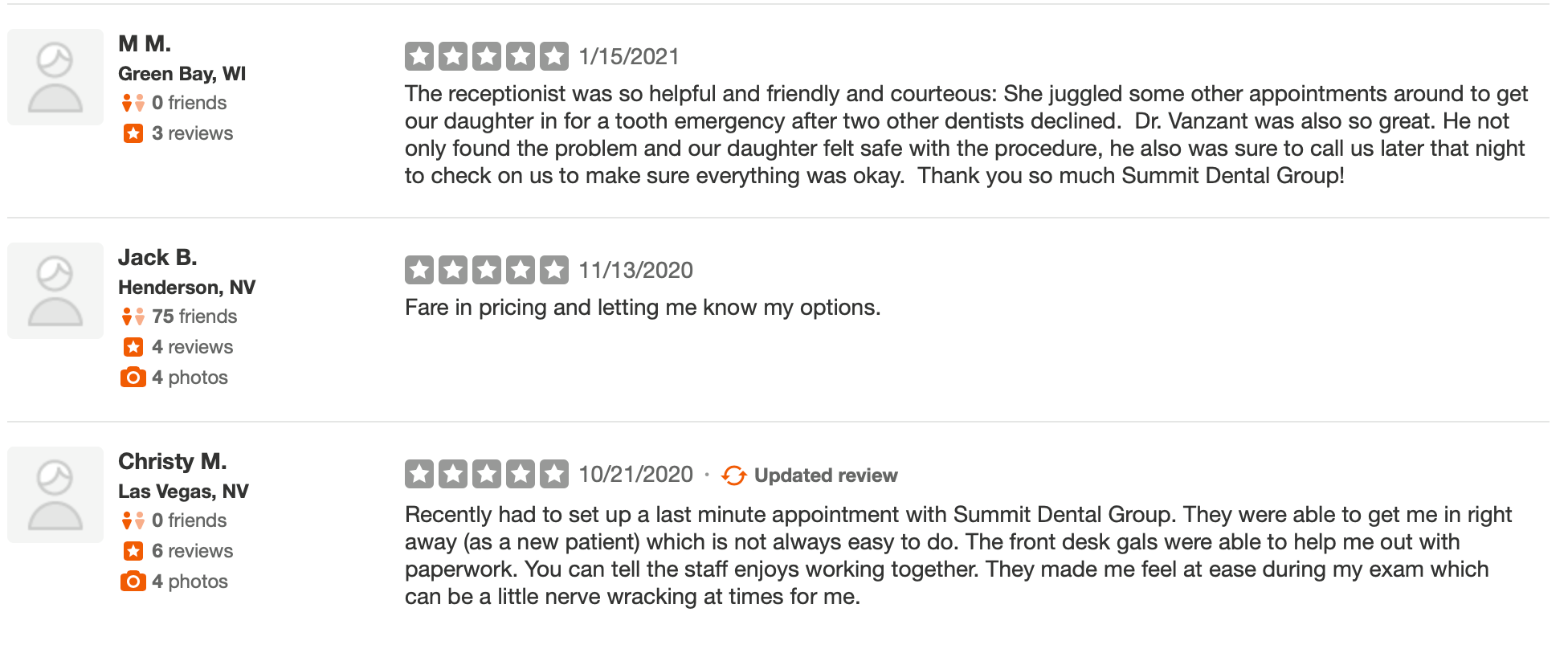Click M M.'s profile avatar
This screenshot has width=1568, height=649.
click(x=55, y=77)
